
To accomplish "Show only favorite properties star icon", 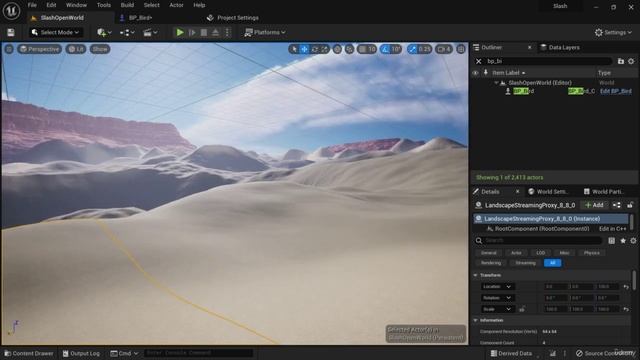I will (623, 241).
